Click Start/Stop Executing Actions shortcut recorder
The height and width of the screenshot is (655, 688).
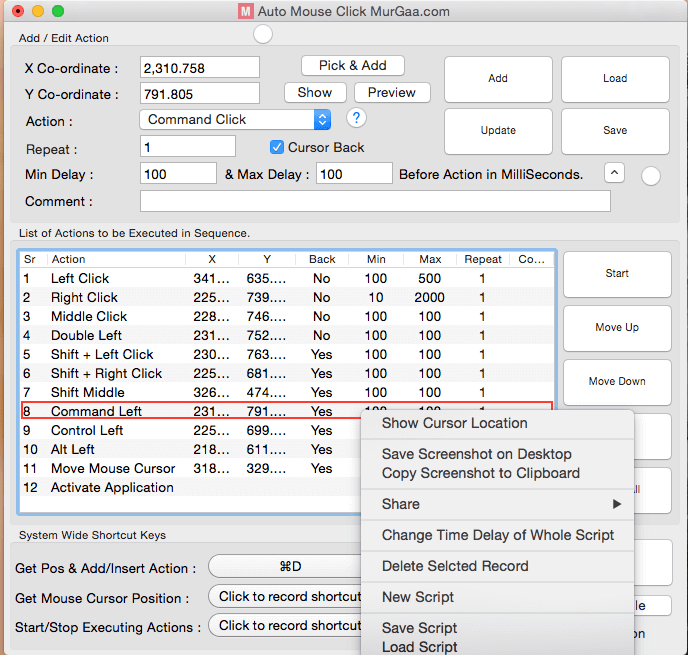285,626
